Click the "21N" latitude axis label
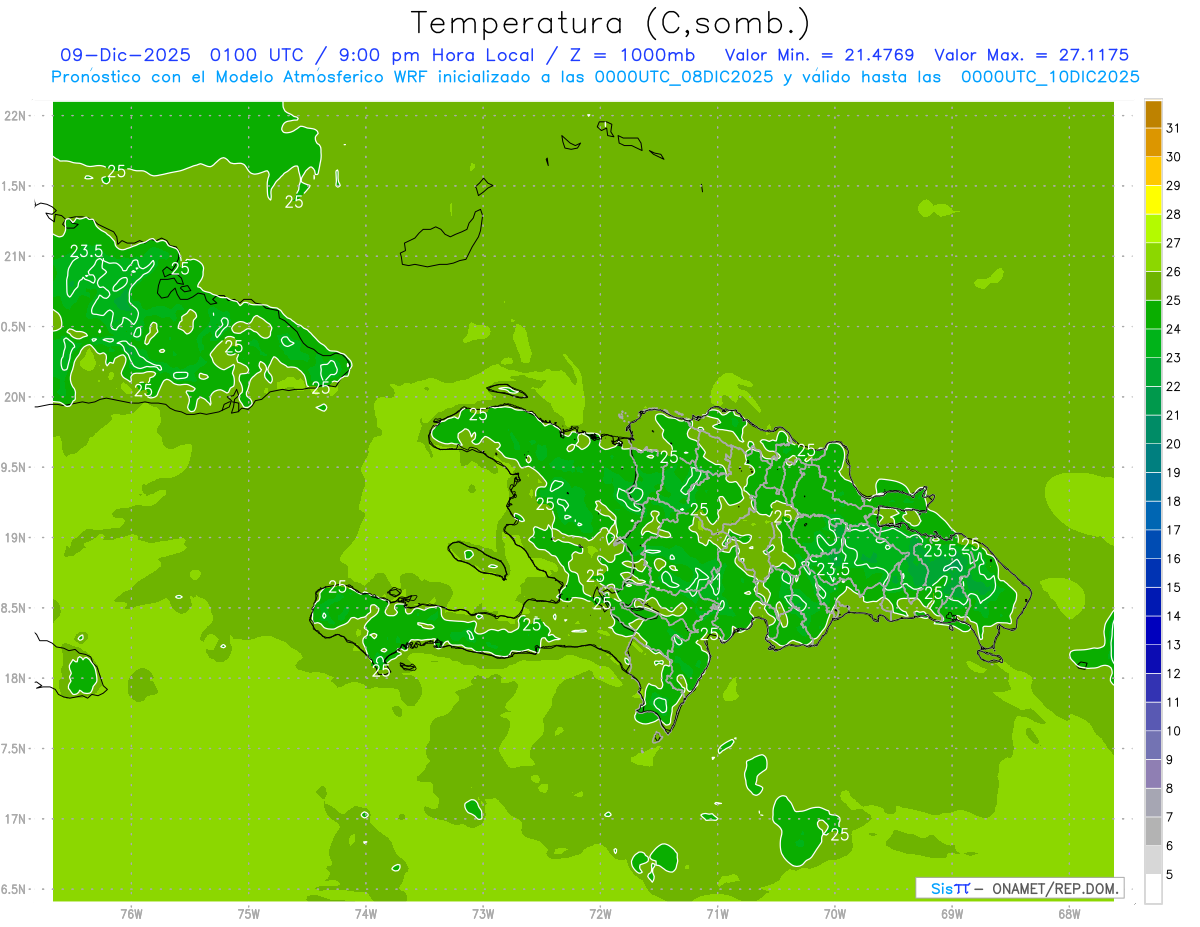Image resolution: width=1200 pixels, height=927 pixels. [x=14, y=256]
